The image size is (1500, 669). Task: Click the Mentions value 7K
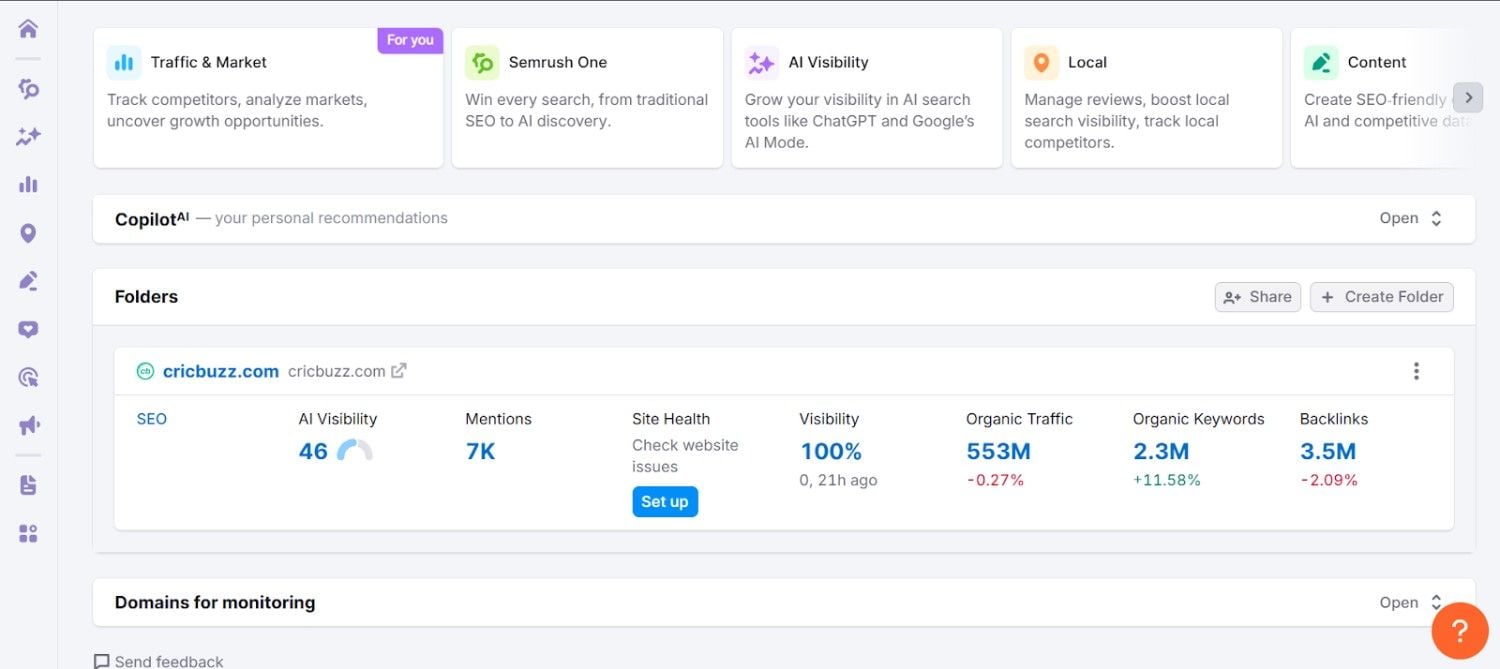click(480, 451)
